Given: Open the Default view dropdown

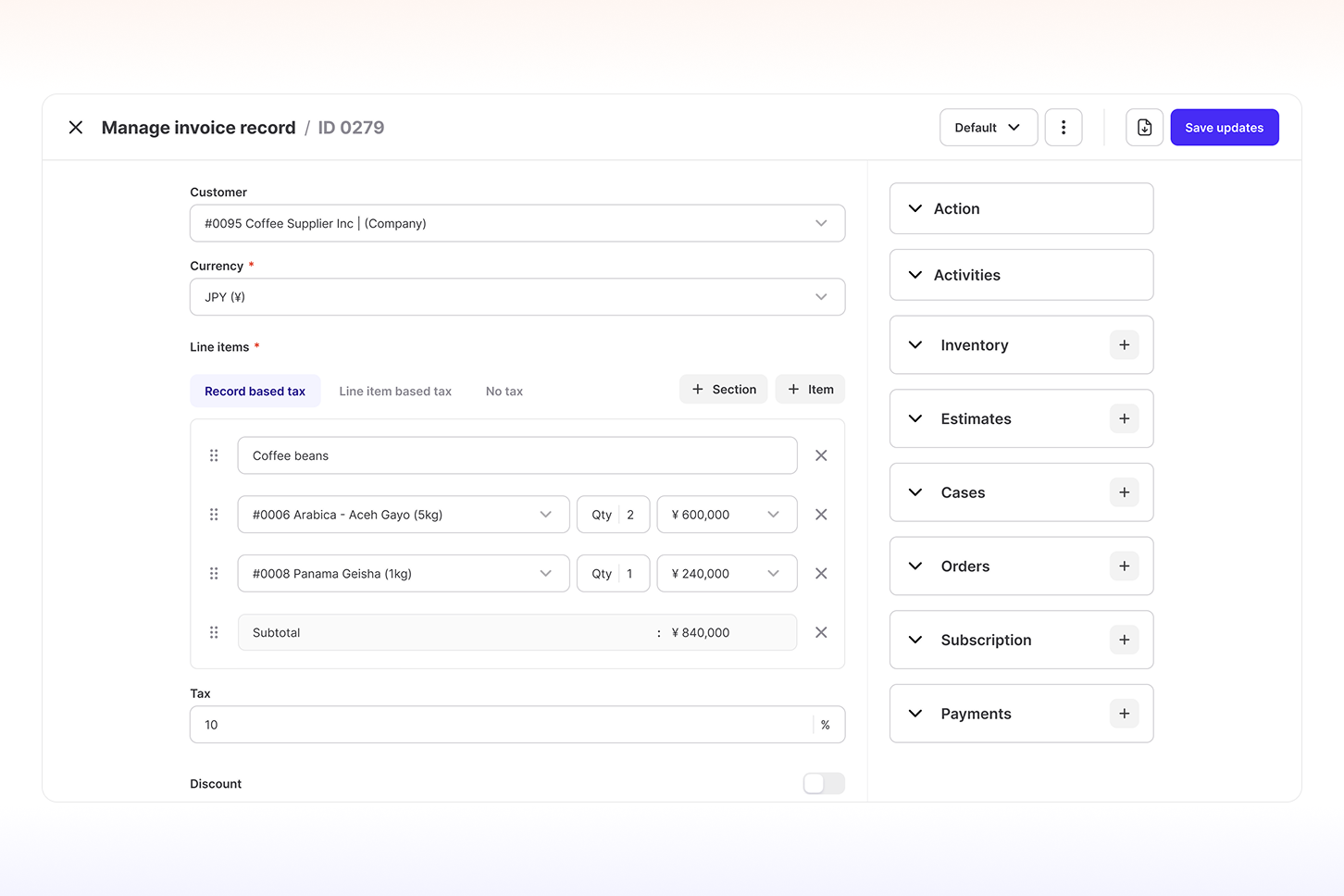Looking at the screenshot, I should click(988, 128).
